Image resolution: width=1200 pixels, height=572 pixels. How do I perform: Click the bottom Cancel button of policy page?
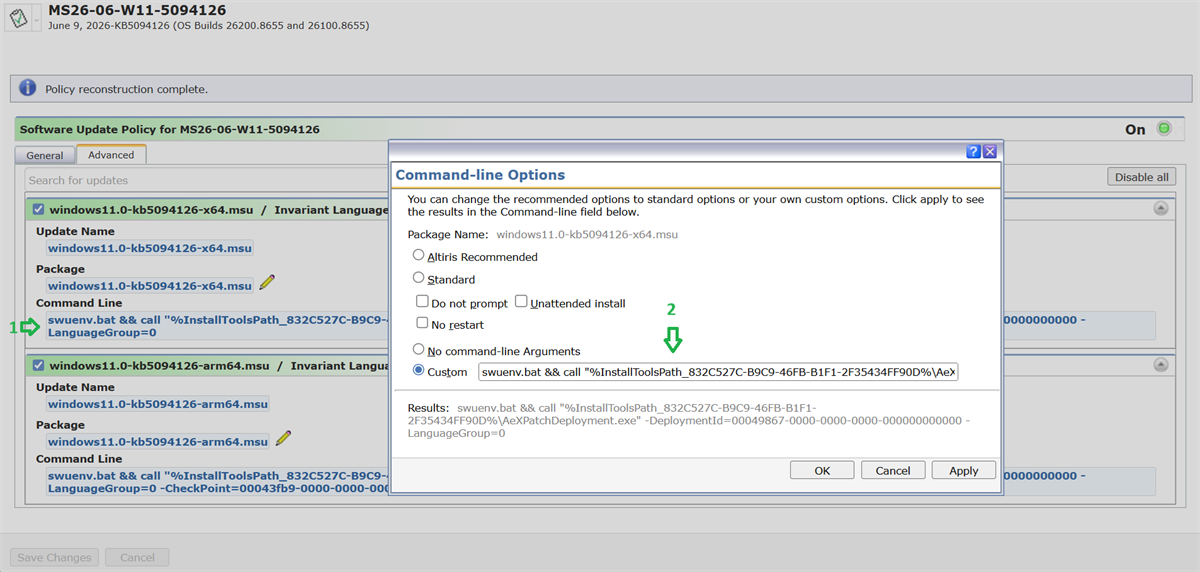coord(137,557)
